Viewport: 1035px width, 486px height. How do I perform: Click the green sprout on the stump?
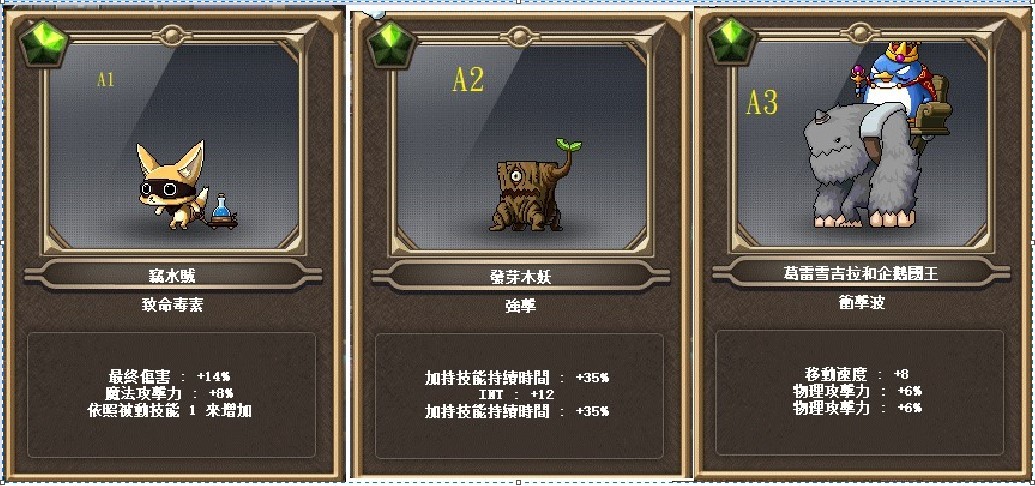(568, 144)
